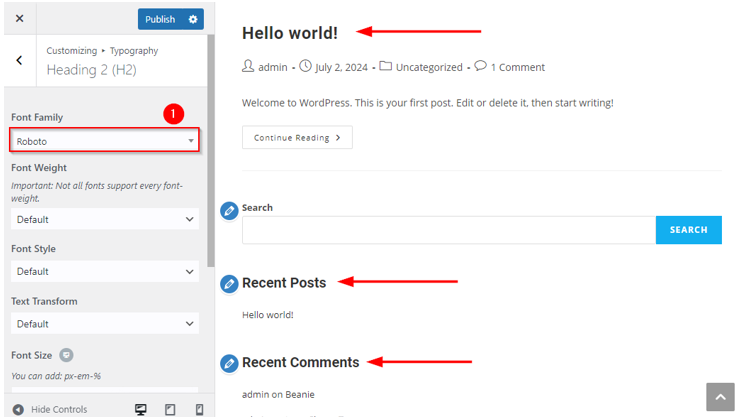Screen dimensions: 747x417
Task: Click the Publish button
Action: click(160, 19)
